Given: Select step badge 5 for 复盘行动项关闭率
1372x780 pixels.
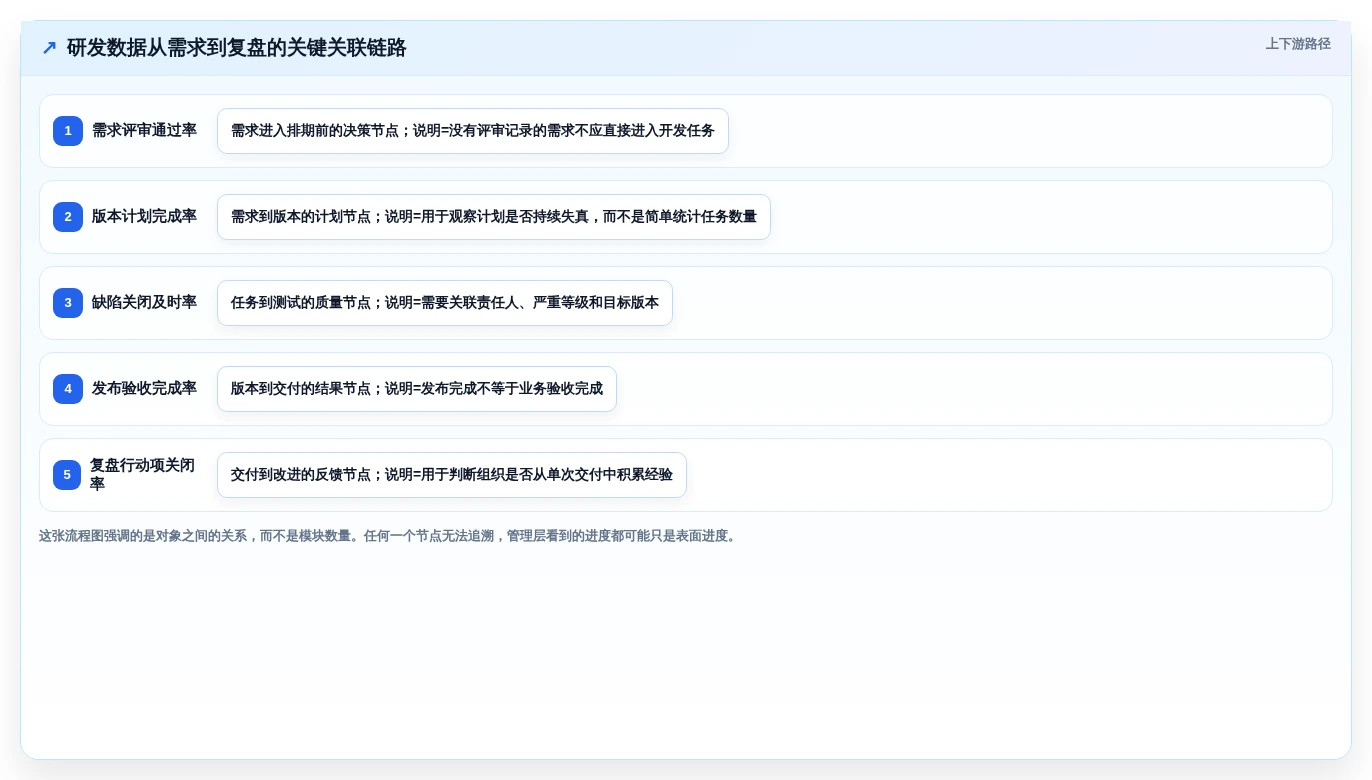Looking at the screenshot, I should 68,475.
